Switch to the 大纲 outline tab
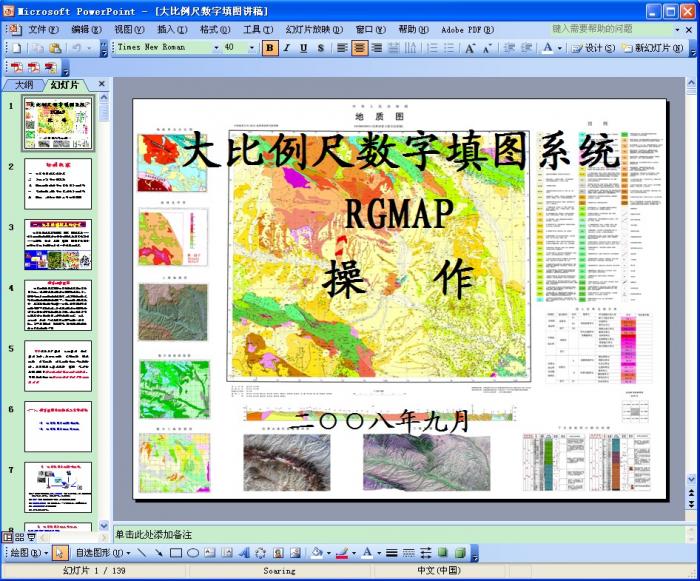Viewport: 700px width, 581px height. [x=23, y=86]
